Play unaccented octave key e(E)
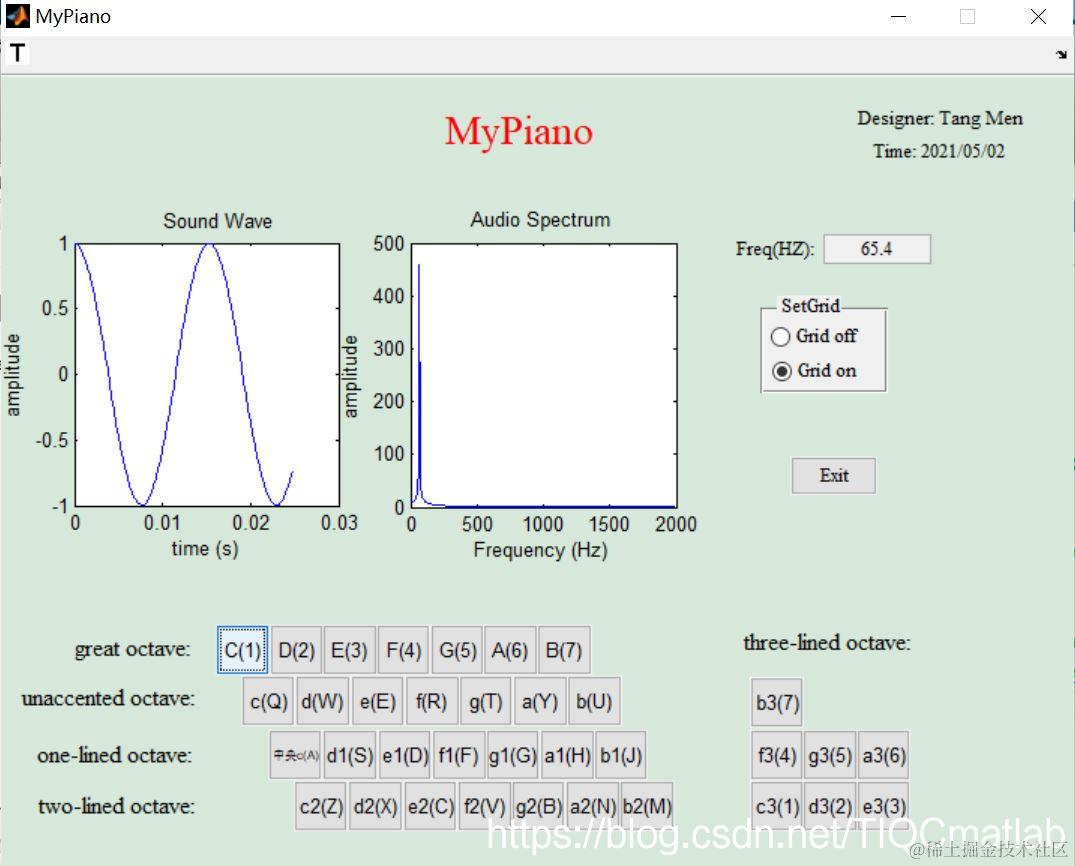1075x866 pixels. pos(377,701)
